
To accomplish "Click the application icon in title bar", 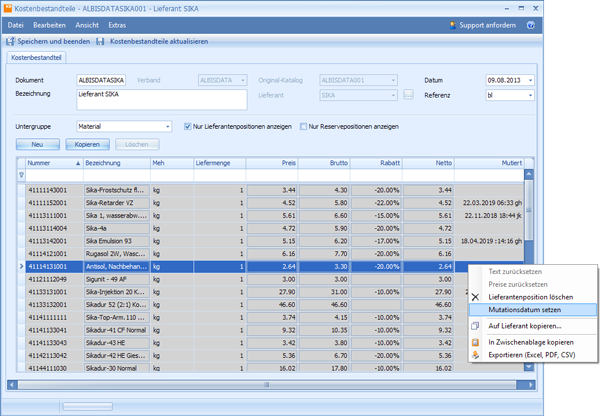I will [x=8, y=8].
